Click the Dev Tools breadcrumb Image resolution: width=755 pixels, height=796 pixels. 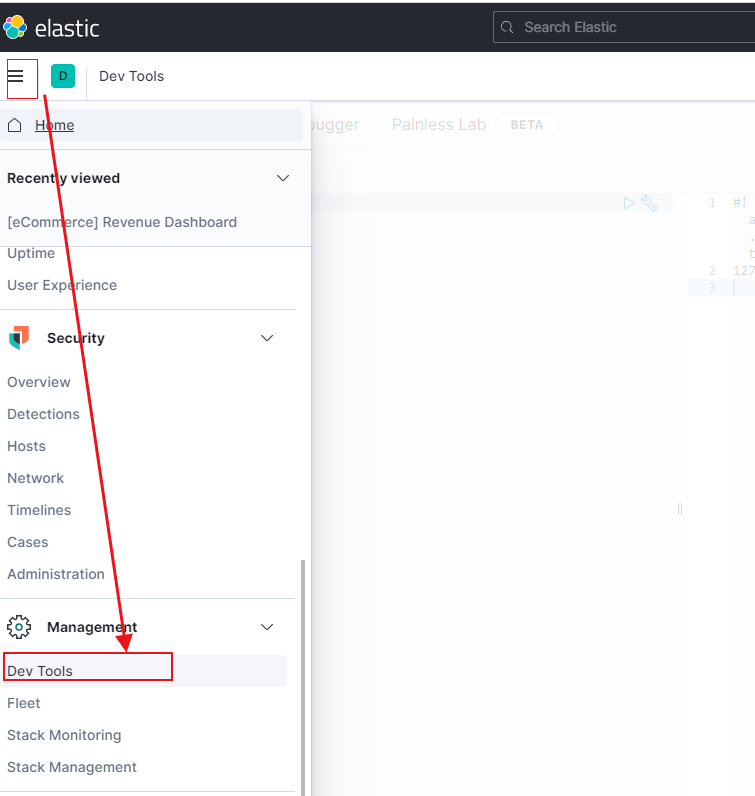pos(132,76)
